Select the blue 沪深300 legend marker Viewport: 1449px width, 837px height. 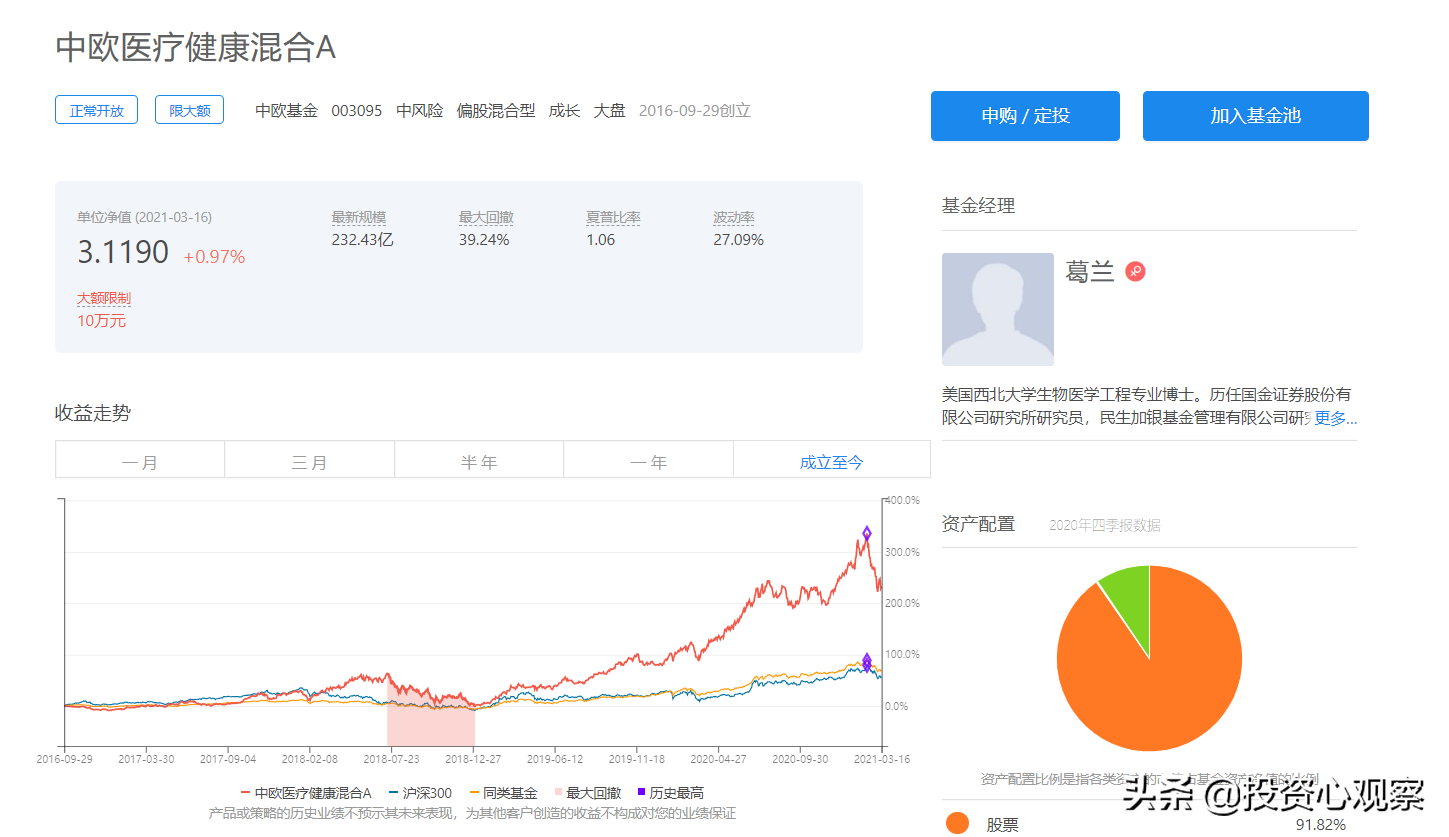point(394,792)
